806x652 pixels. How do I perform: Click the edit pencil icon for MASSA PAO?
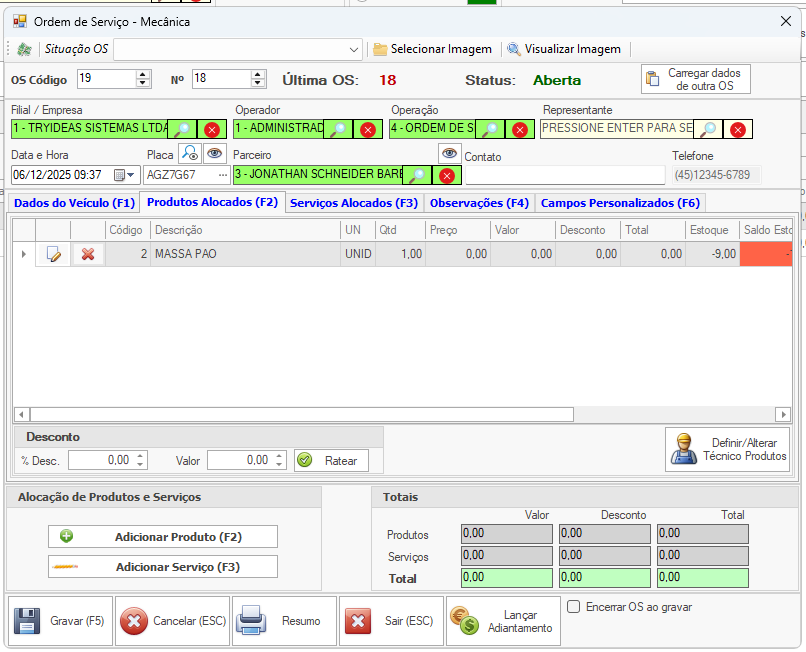(x=54, y=254)
